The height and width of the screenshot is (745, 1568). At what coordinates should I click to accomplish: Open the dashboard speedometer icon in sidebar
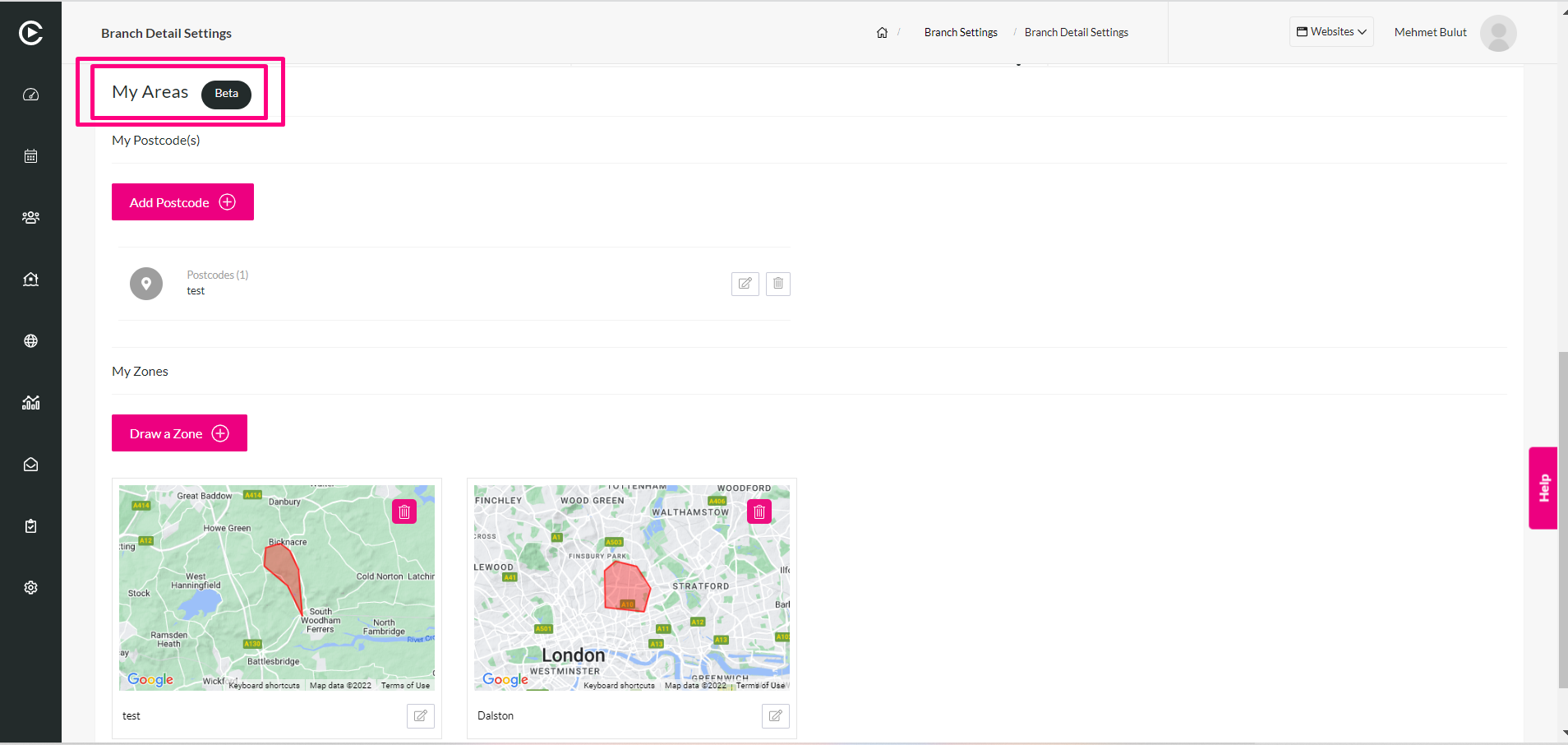coord(30,95)
